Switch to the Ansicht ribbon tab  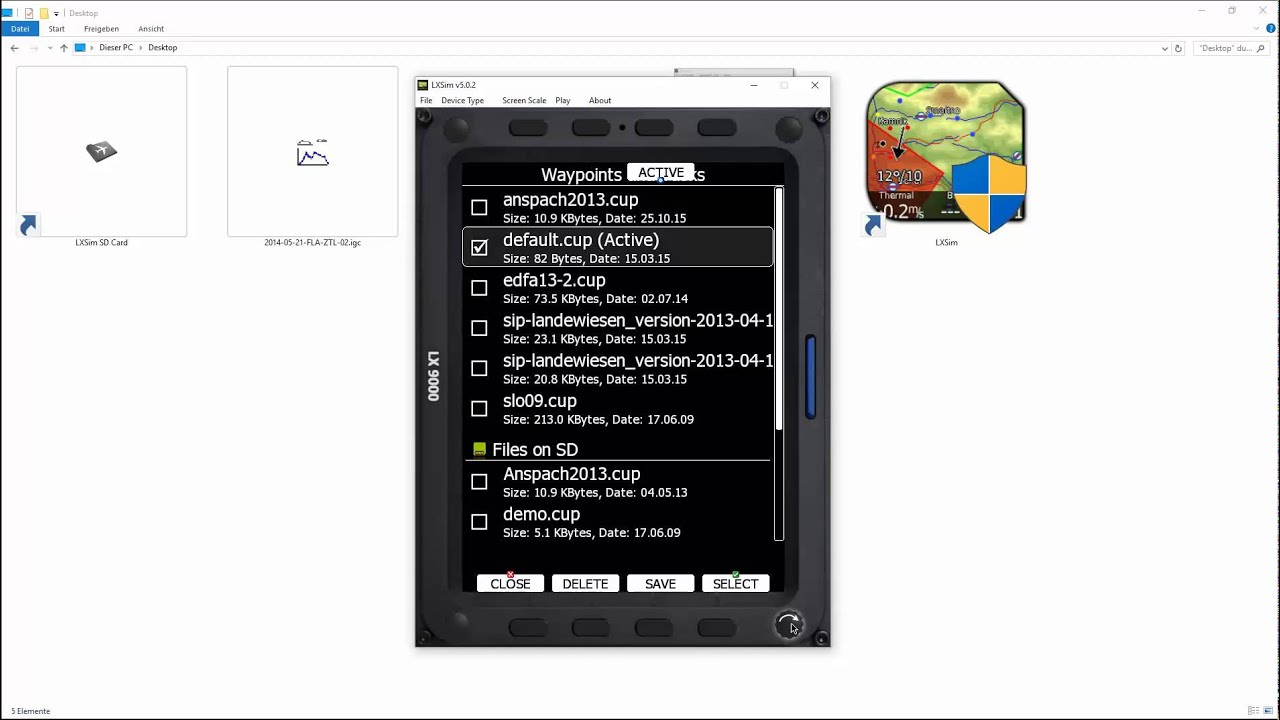click(151, 29)
